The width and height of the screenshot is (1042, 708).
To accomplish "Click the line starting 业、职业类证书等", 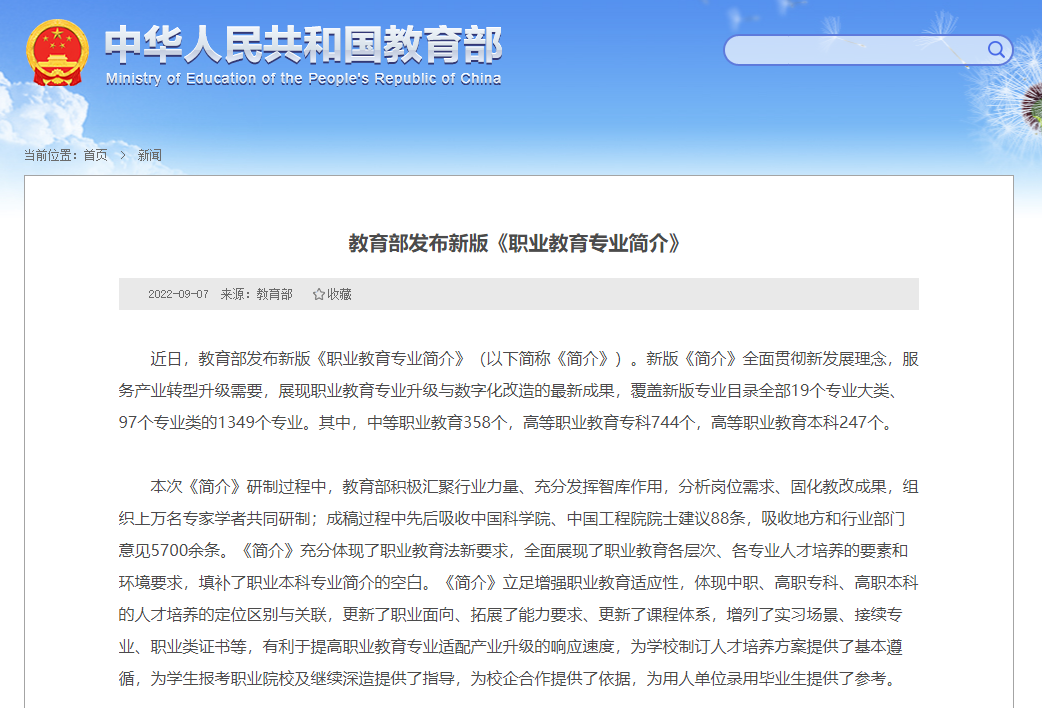I will pyautogui.click(x=510, y=647).
